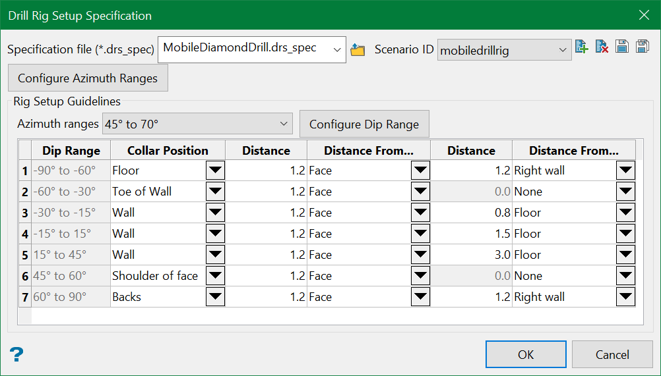The height and width of the screenshot is (376, 661).
Task: Confirm with the OK button
Action: (526, 355)
